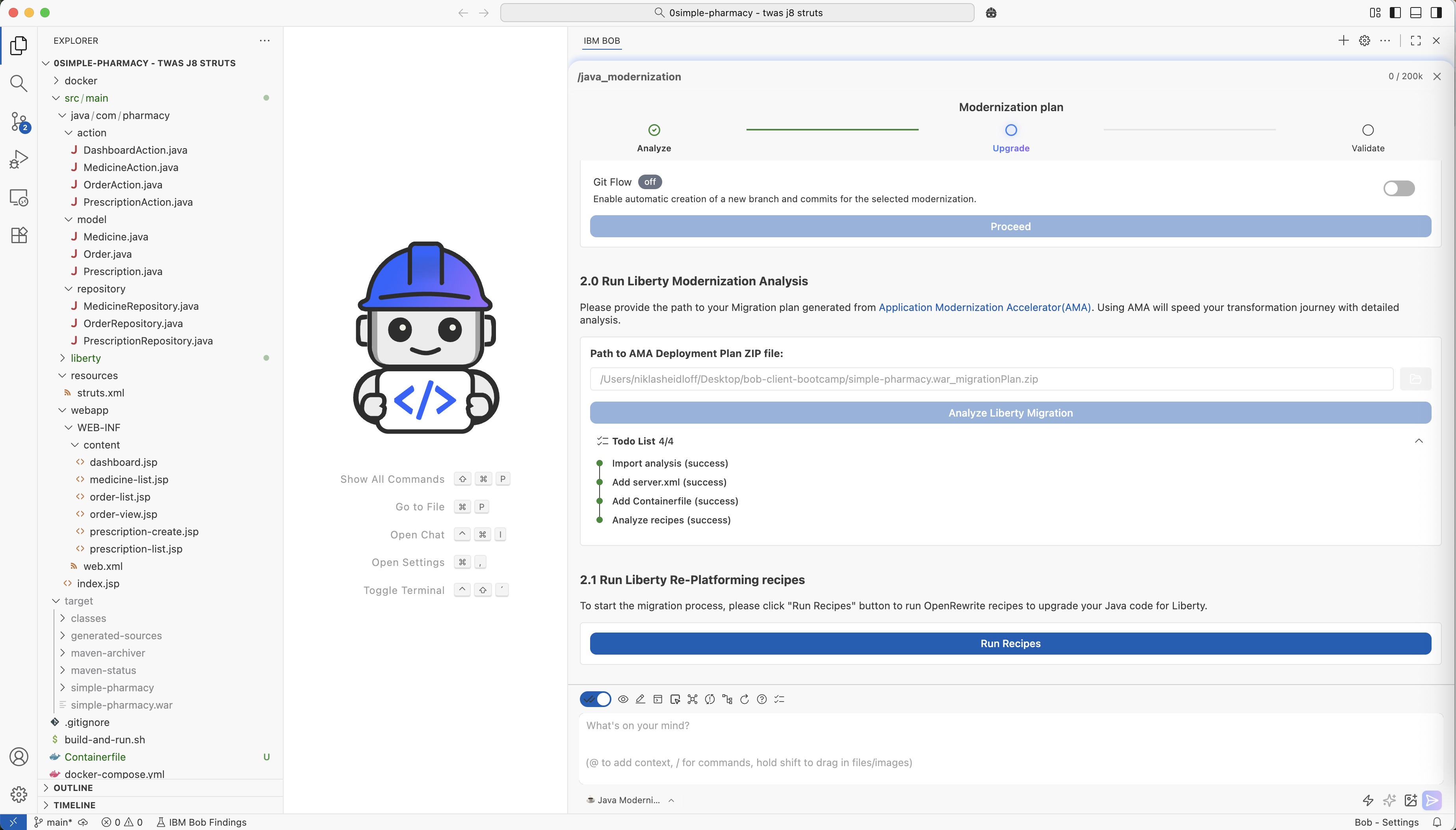
Task: Click the pencil edit icon above chat input
Action: point(640,700)
